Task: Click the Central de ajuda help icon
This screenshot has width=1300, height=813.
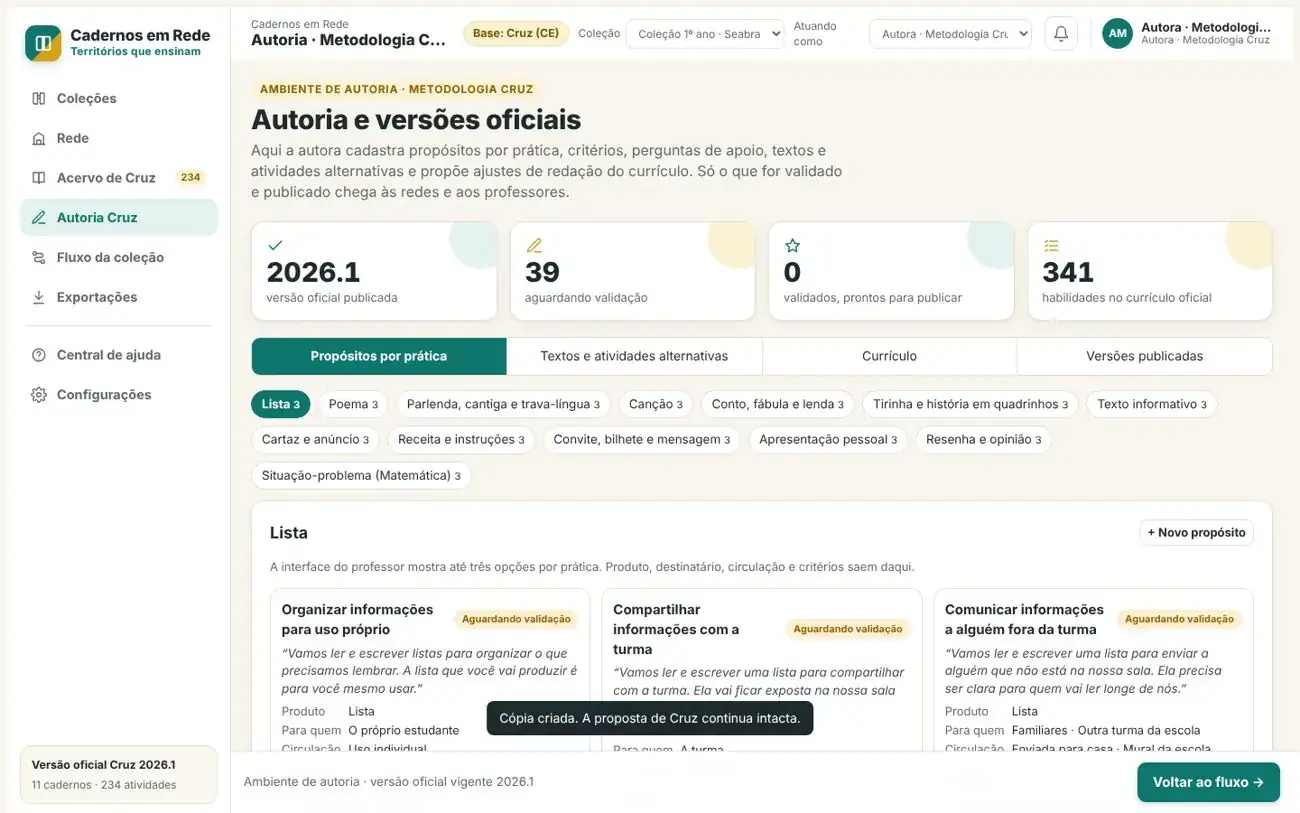Action: (x=39, y=355)
